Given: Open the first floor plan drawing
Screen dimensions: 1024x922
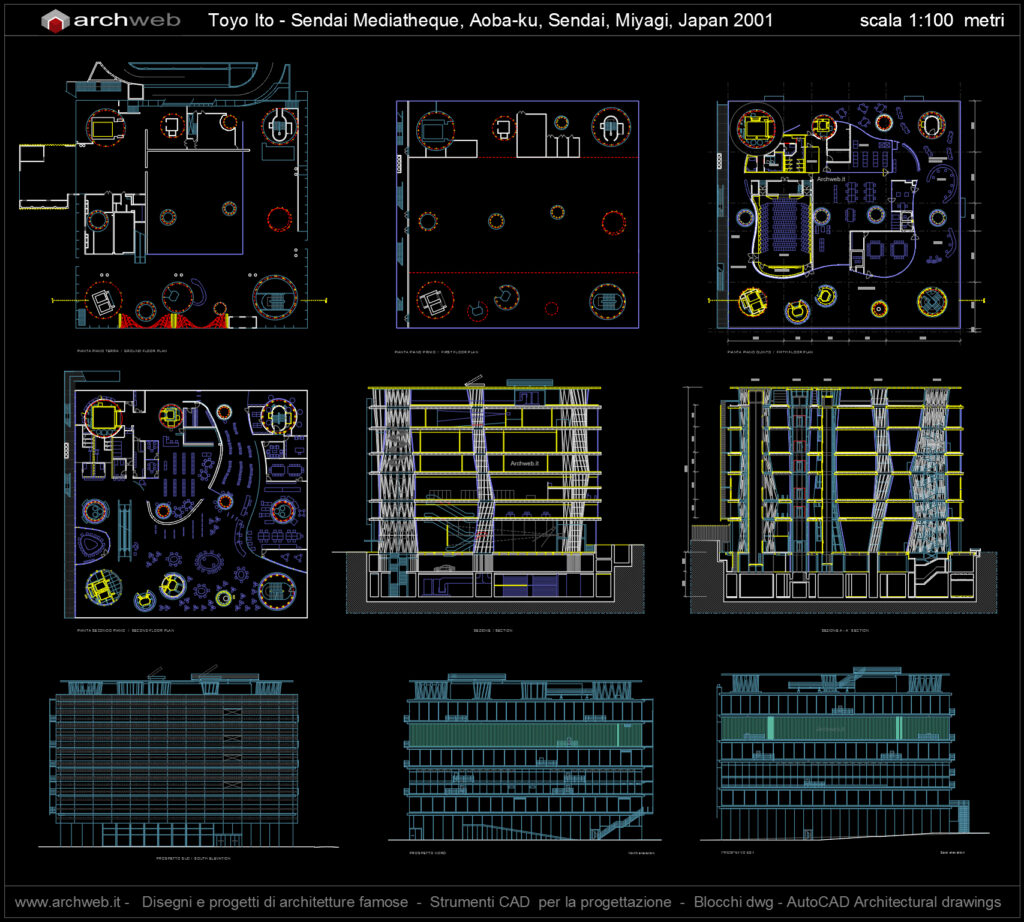Looking at the screenshot, I should click(517, 213).
